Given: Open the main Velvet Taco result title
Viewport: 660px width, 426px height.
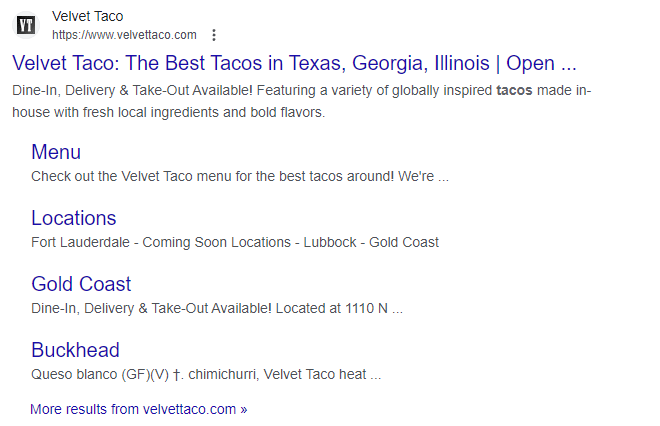Looking at the screenshot, I should coord(294,64).
